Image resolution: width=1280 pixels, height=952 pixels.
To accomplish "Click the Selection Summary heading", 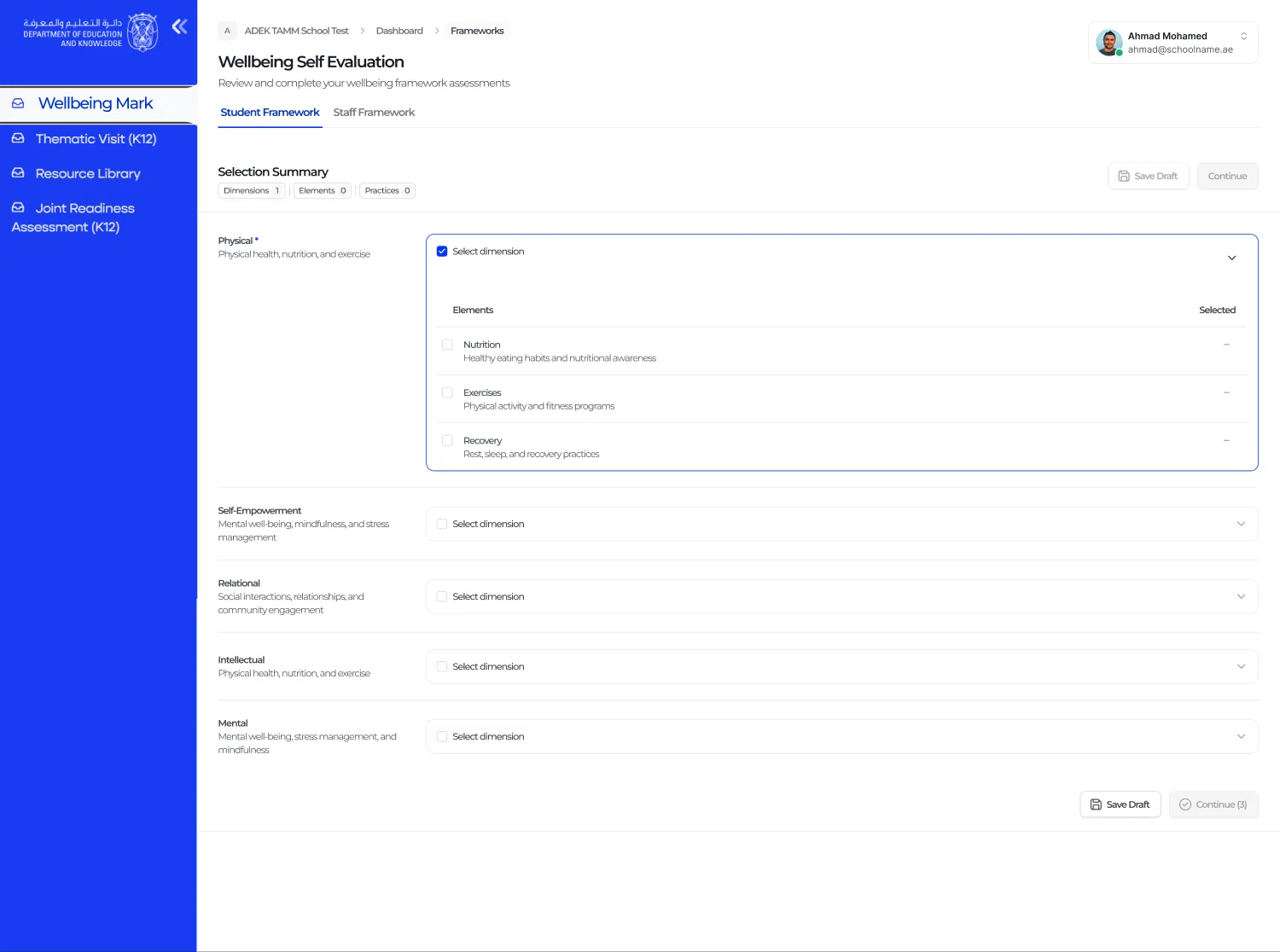I will pos(273,171).
